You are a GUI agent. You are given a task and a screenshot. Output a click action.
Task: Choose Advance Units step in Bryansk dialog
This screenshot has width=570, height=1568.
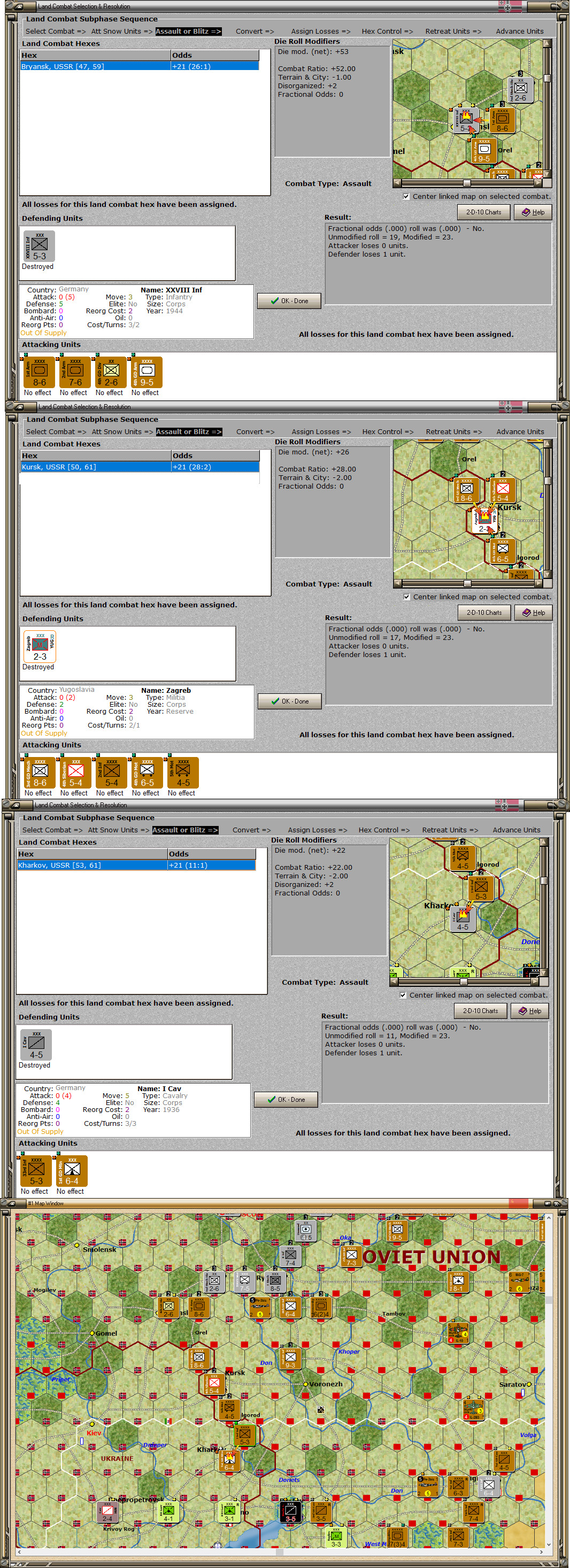(519, 32)
